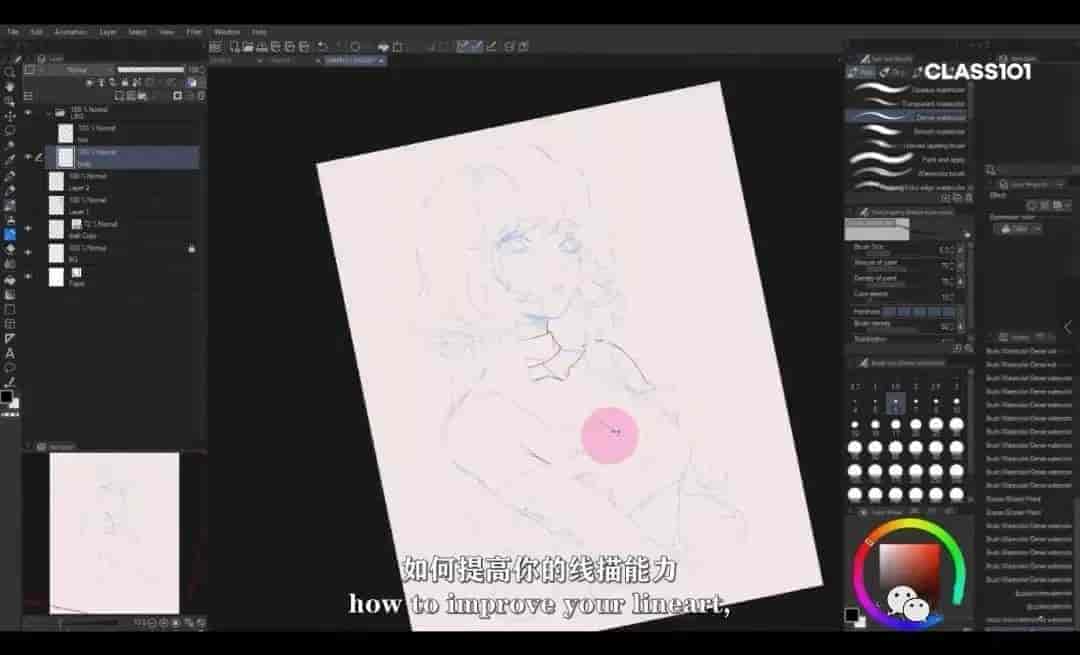
Task: Adjust the layer opacity slider
Action: click(151, 70)
